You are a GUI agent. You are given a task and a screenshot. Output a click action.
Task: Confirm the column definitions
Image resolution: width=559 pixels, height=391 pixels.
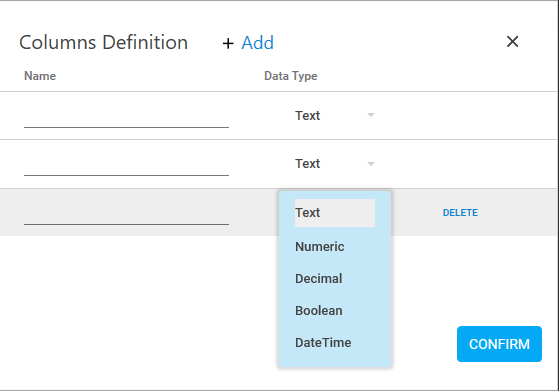coord(499,344)
